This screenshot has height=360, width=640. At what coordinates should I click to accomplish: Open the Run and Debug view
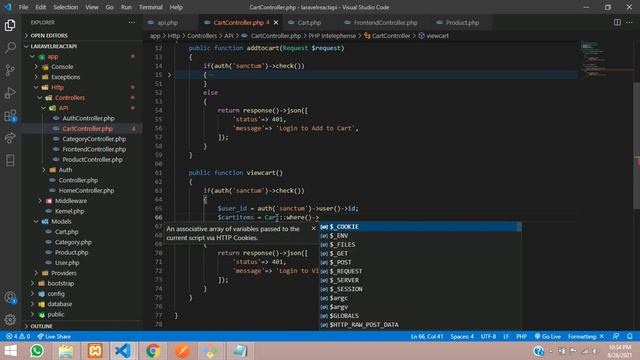pyautogui.click(x=10, y=93)
